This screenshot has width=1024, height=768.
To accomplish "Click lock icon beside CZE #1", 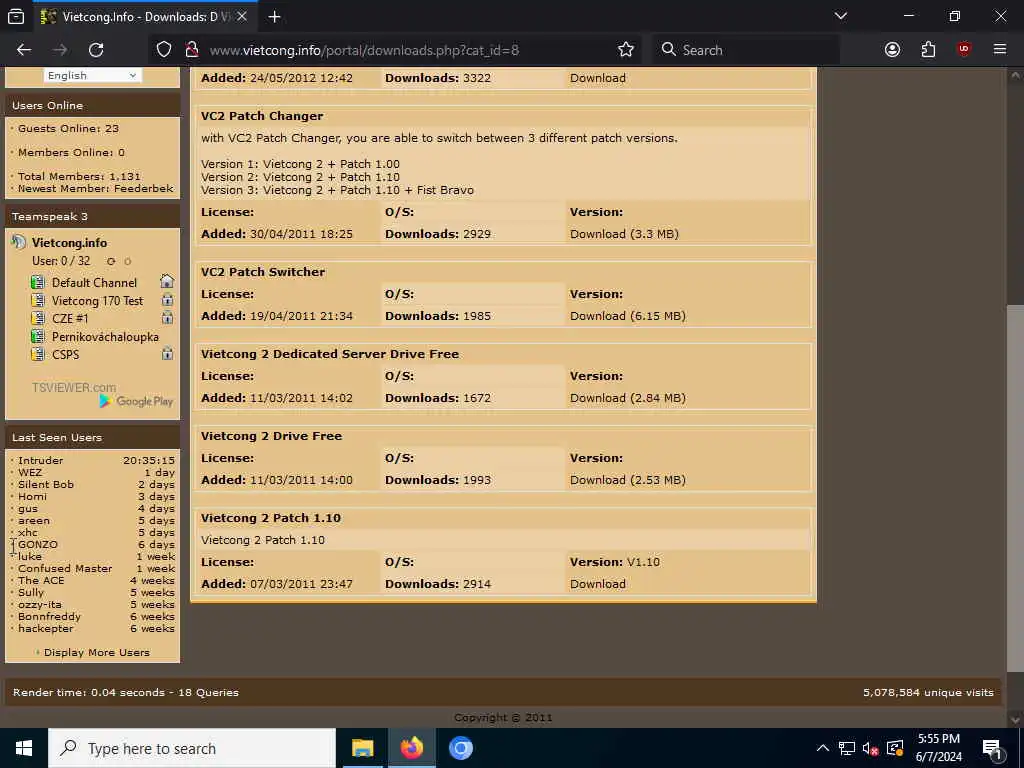I will [168, 318].
